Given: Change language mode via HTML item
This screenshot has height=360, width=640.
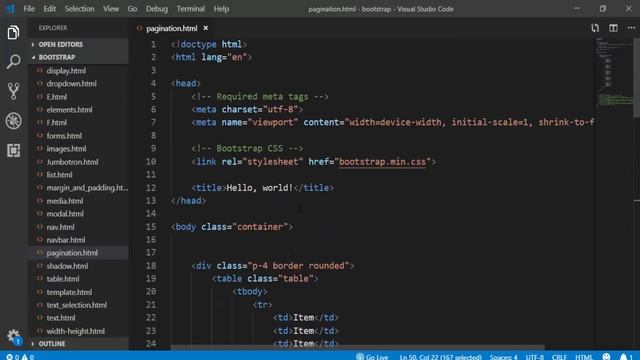Looking at the screenshot, I should (x=584, y=357).
